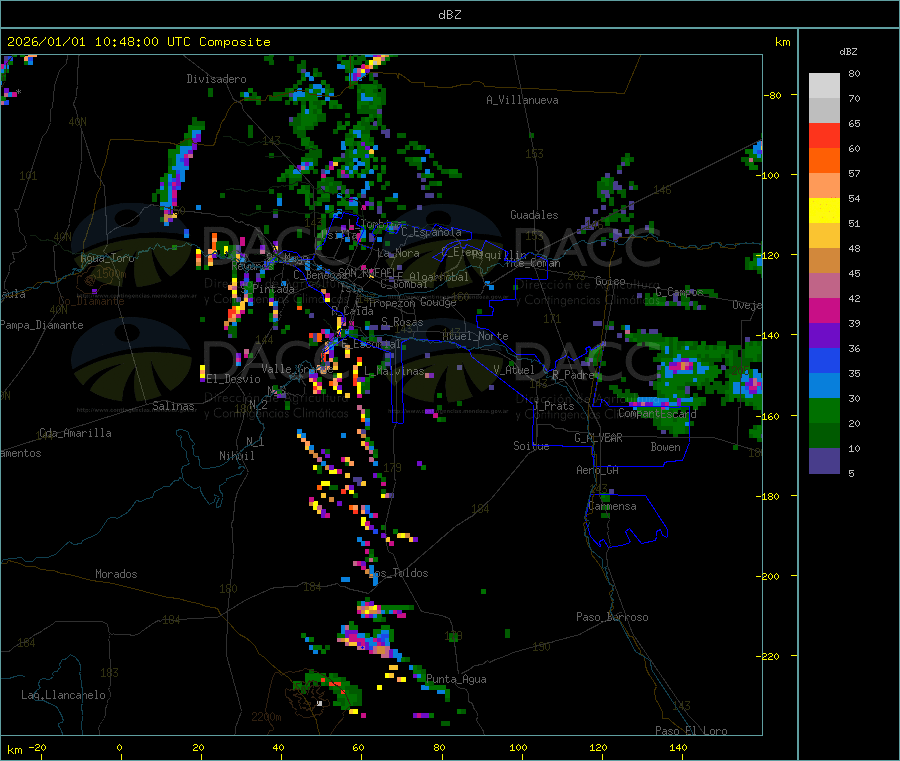Click the 'J_Prats' place label

click(x=553, y=405)
